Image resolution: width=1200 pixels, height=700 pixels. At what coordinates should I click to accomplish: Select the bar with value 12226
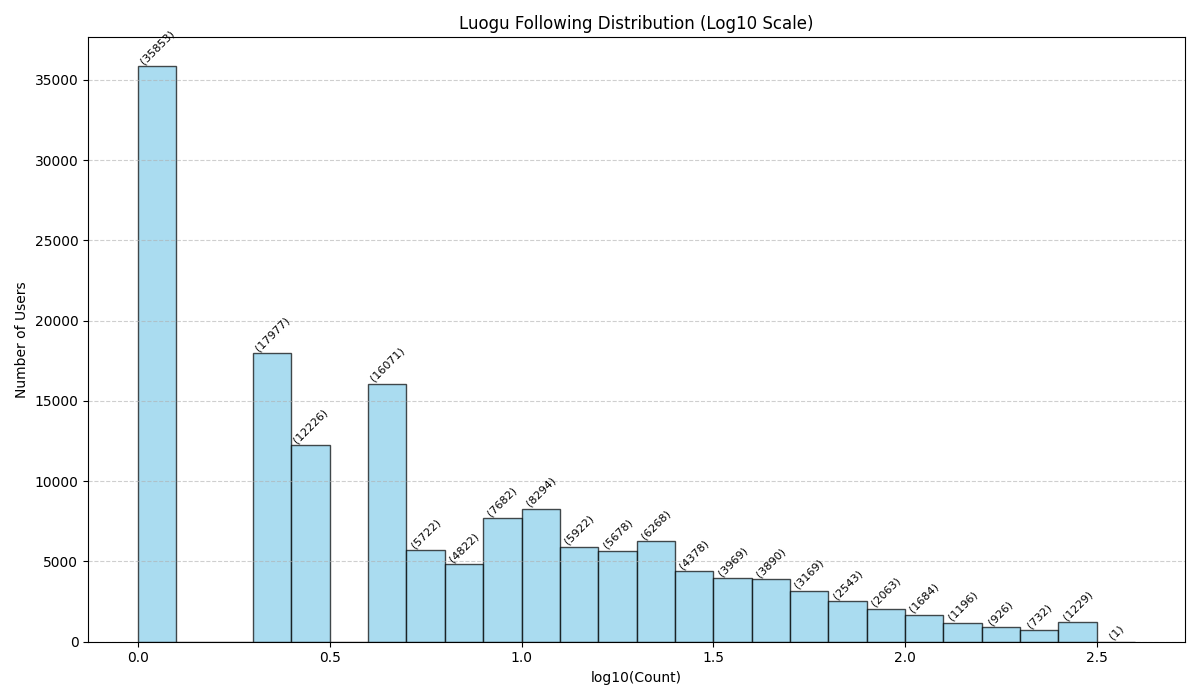tap(310, 543)
